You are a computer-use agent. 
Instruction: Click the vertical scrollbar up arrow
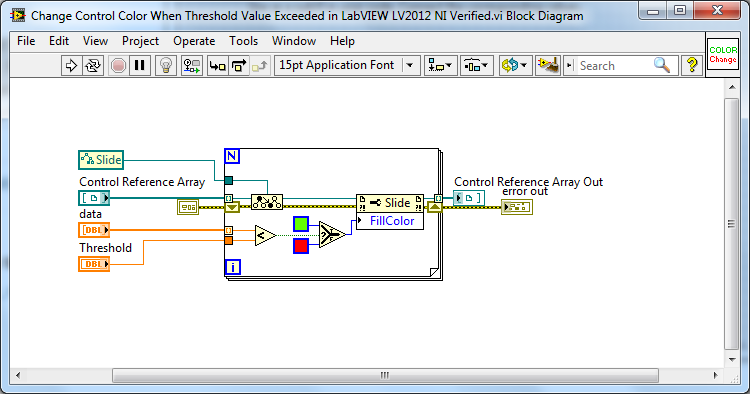(732, 88)
